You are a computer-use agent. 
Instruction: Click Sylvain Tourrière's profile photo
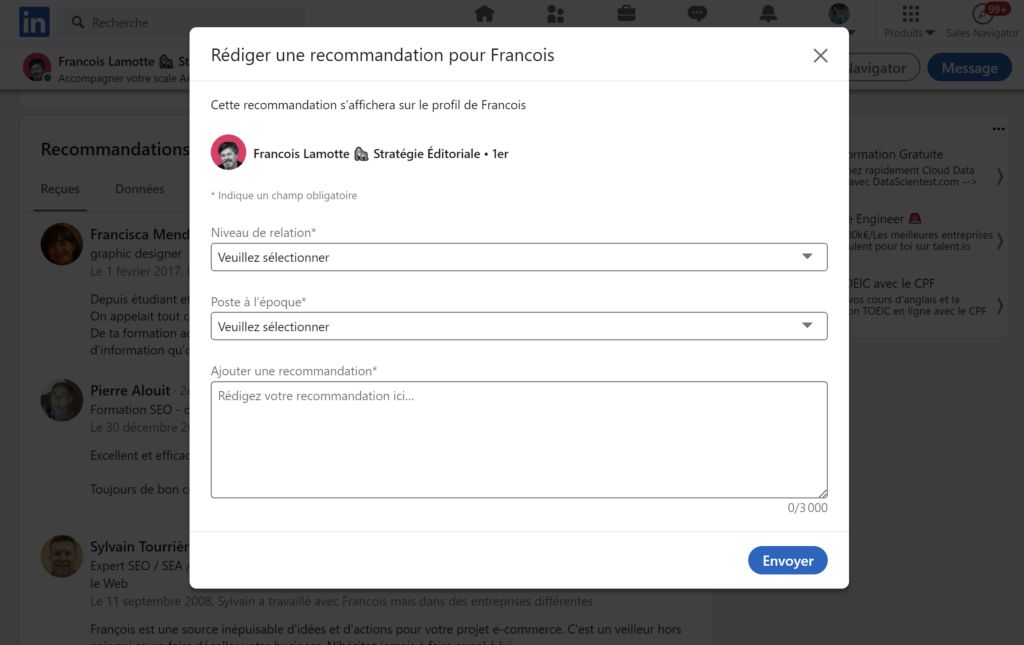61,556
